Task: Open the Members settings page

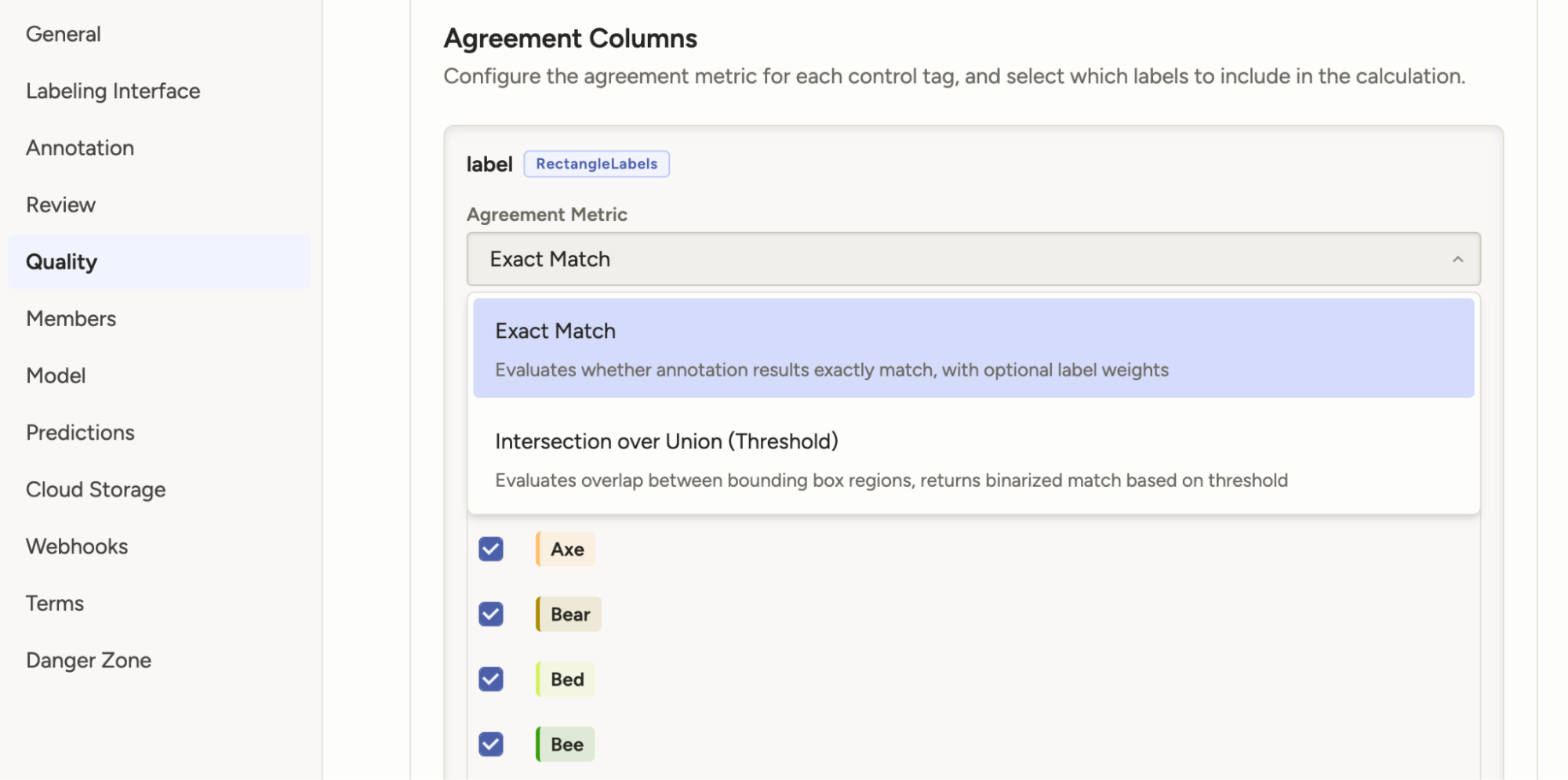Action: [x=71, y=319]
